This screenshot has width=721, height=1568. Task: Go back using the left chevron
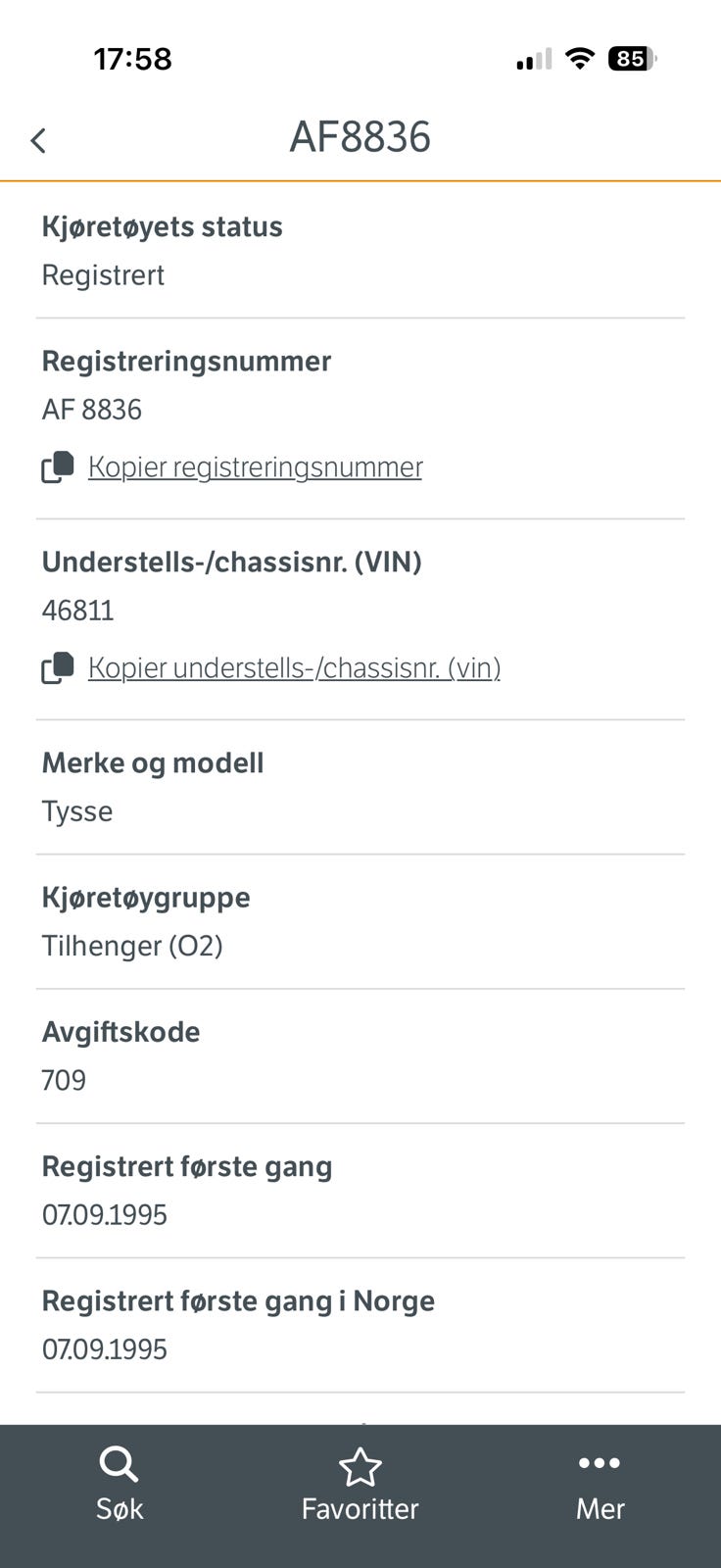pyautogui.click(x=38, y=140)
